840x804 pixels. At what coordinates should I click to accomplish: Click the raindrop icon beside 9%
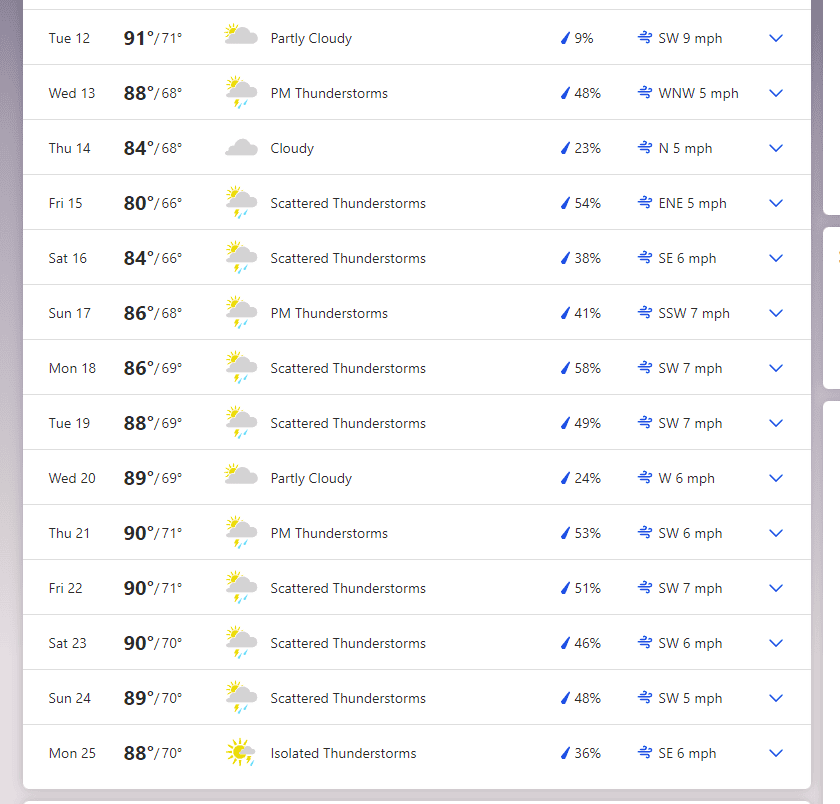tap(565, 38)
